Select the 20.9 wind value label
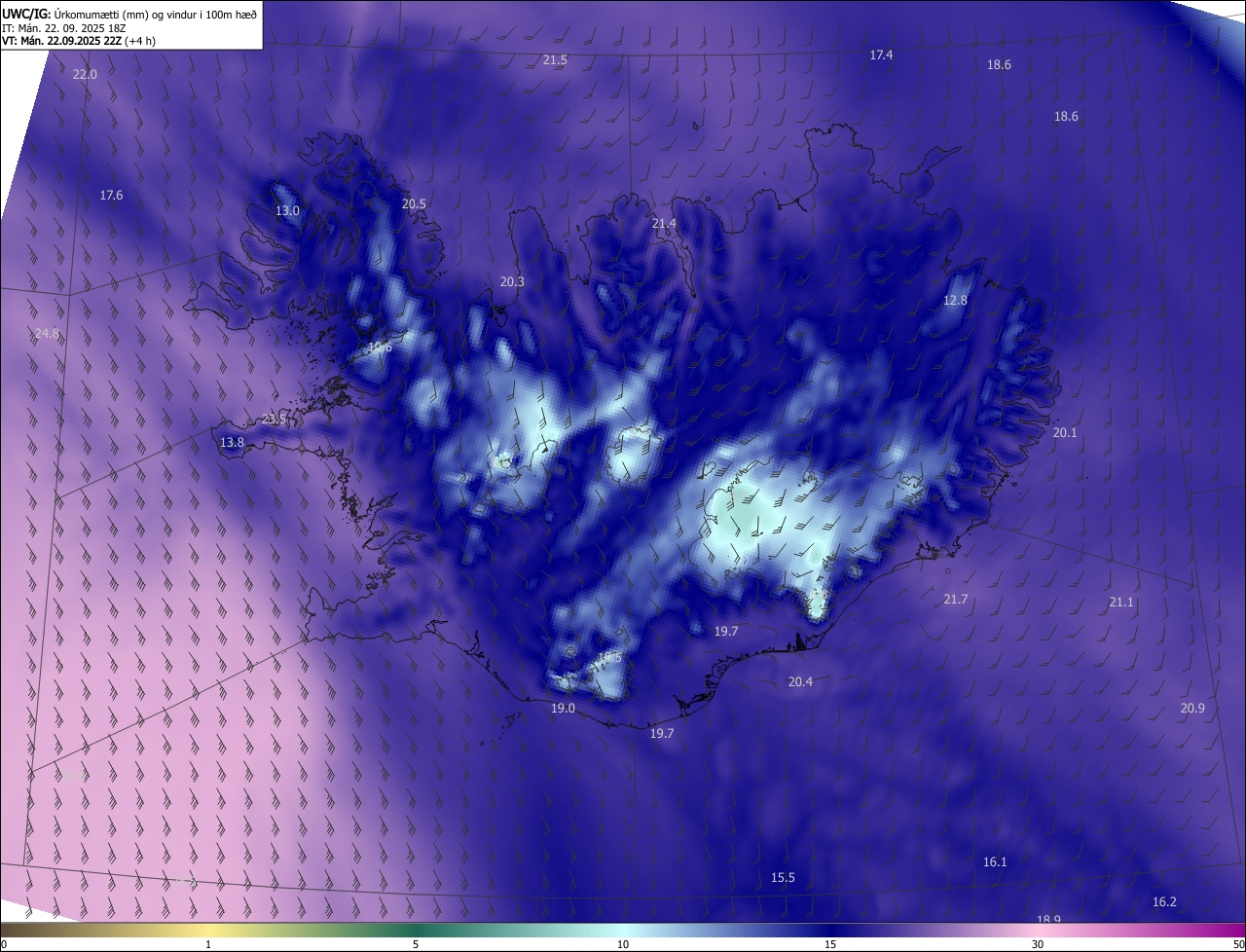The image size is (1246, 952). (1192, 709)
